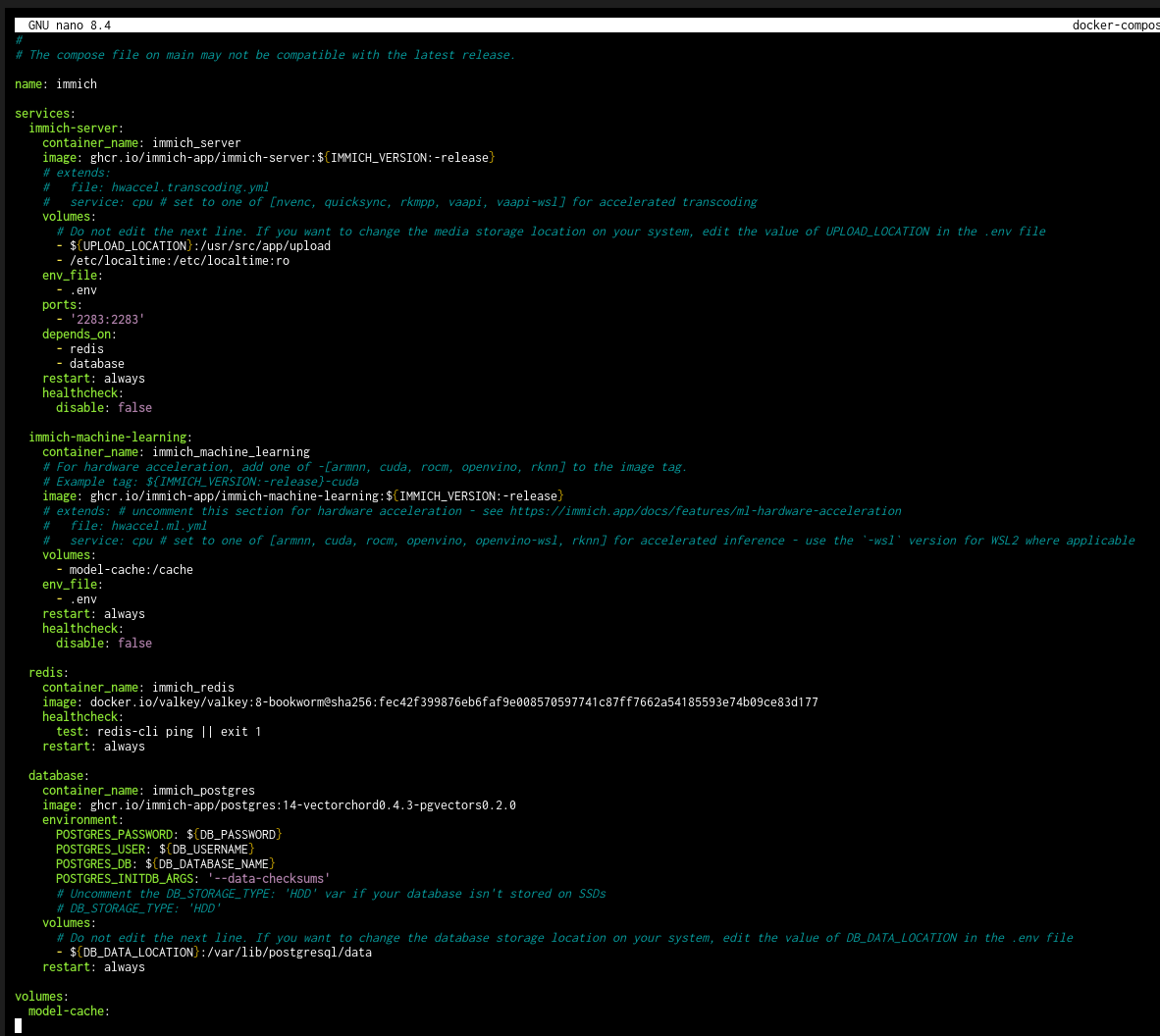Click the 'ports:' key
This screenshot has width=1160, height=1036.
(62, 305)
